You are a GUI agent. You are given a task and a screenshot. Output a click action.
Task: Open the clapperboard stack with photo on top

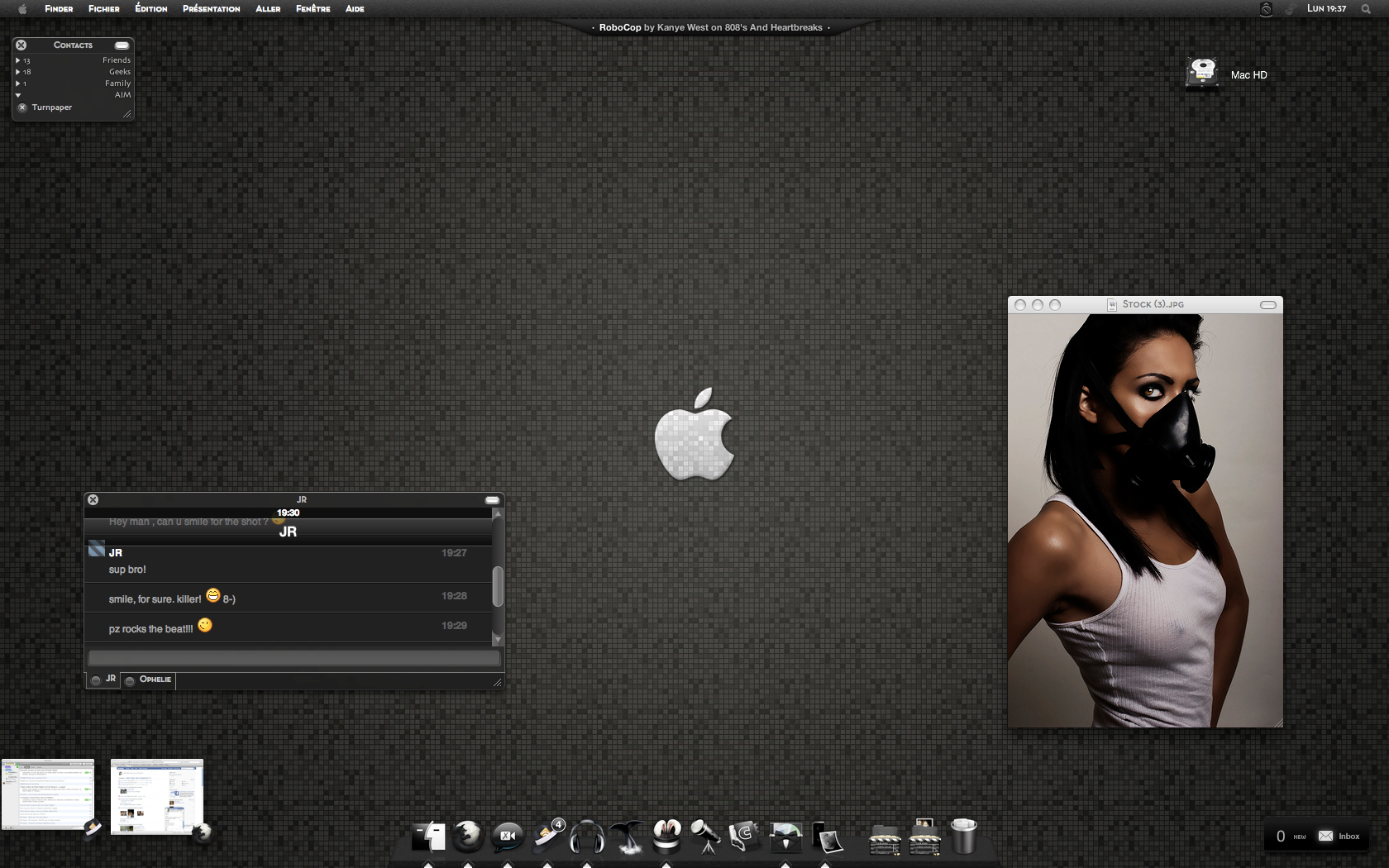tap(924, 837)
